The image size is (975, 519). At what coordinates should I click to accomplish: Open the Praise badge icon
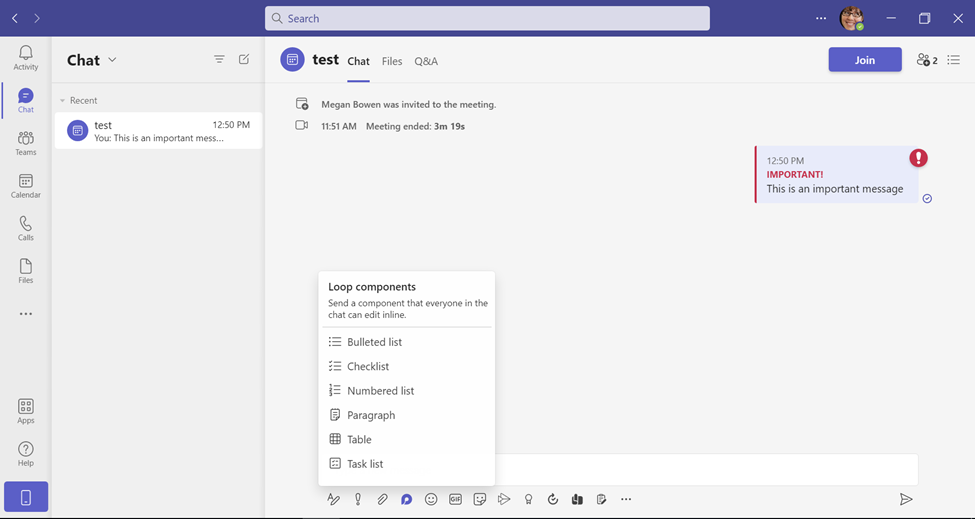(x=529, y=499)
